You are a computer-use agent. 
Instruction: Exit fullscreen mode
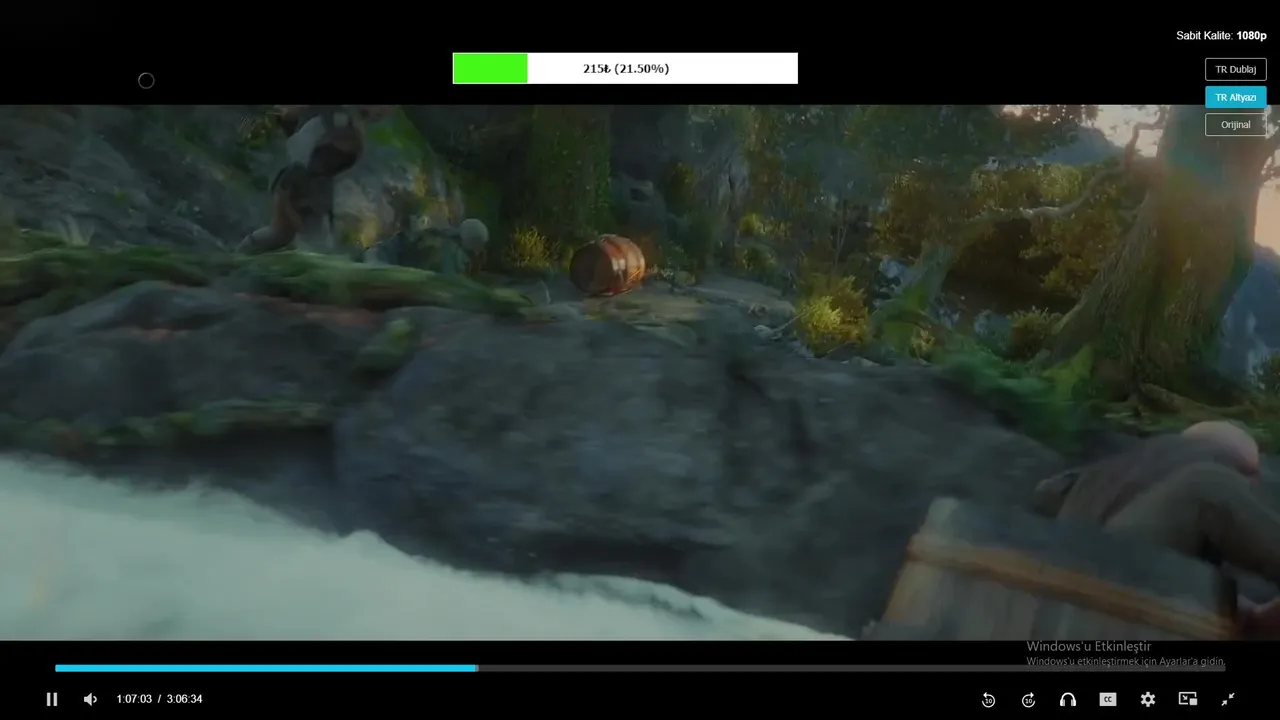pos(1228,699)
